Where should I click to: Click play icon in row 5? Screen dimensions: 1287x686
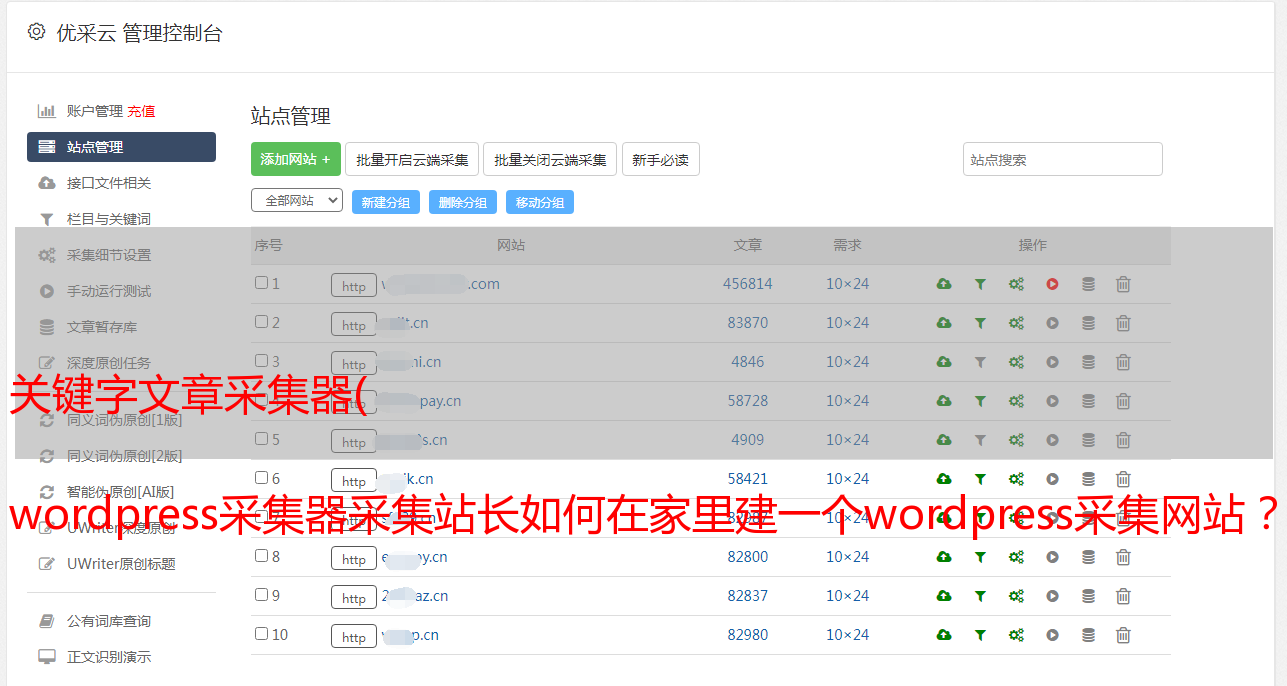pyautogui.click(x=1052, y=440)
